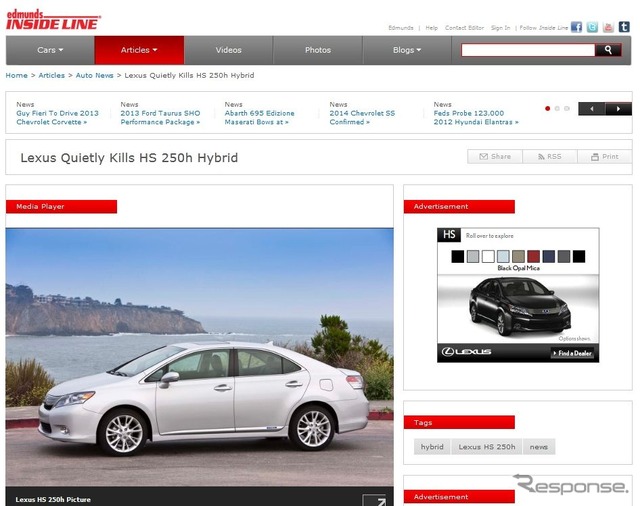The image size is (640, 506).
Task: Select the third news carousel page dot
Action: coord(567,109)
